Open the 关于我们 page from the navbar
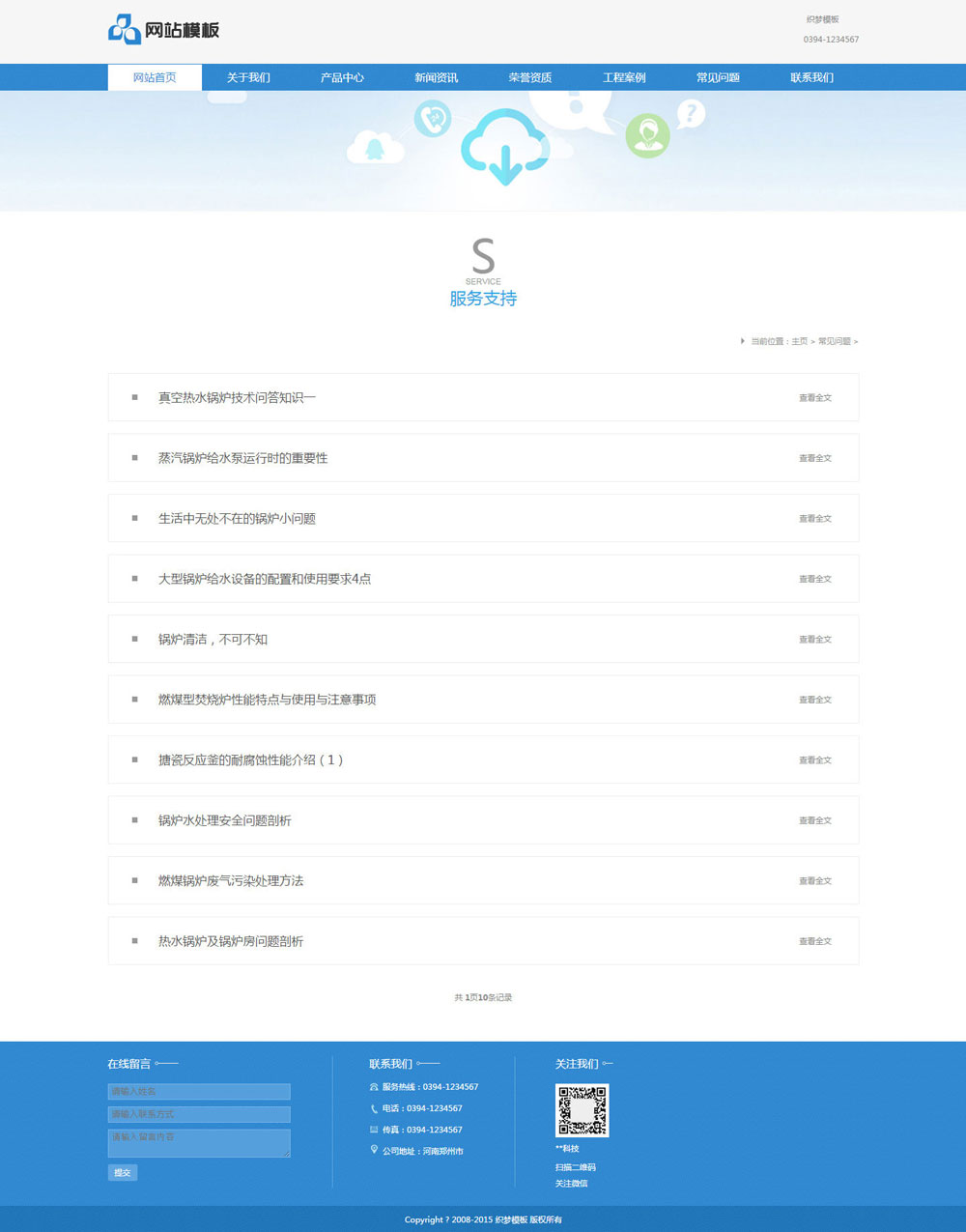Image resolution: width=966 pixels, height=1232 pixels. pyautogui.click(x=249, y=77)
